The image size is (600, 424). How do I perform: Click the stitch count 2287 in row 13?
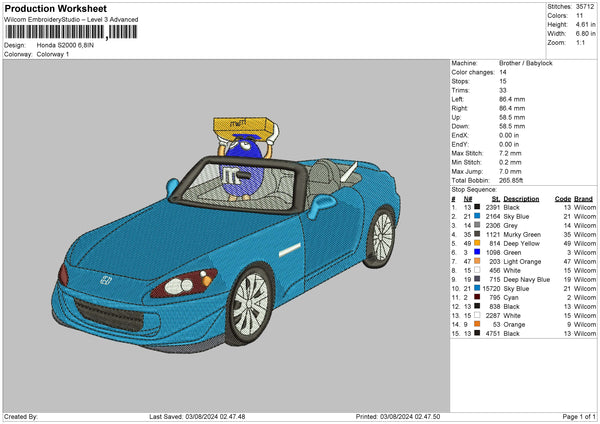(493, 315)
